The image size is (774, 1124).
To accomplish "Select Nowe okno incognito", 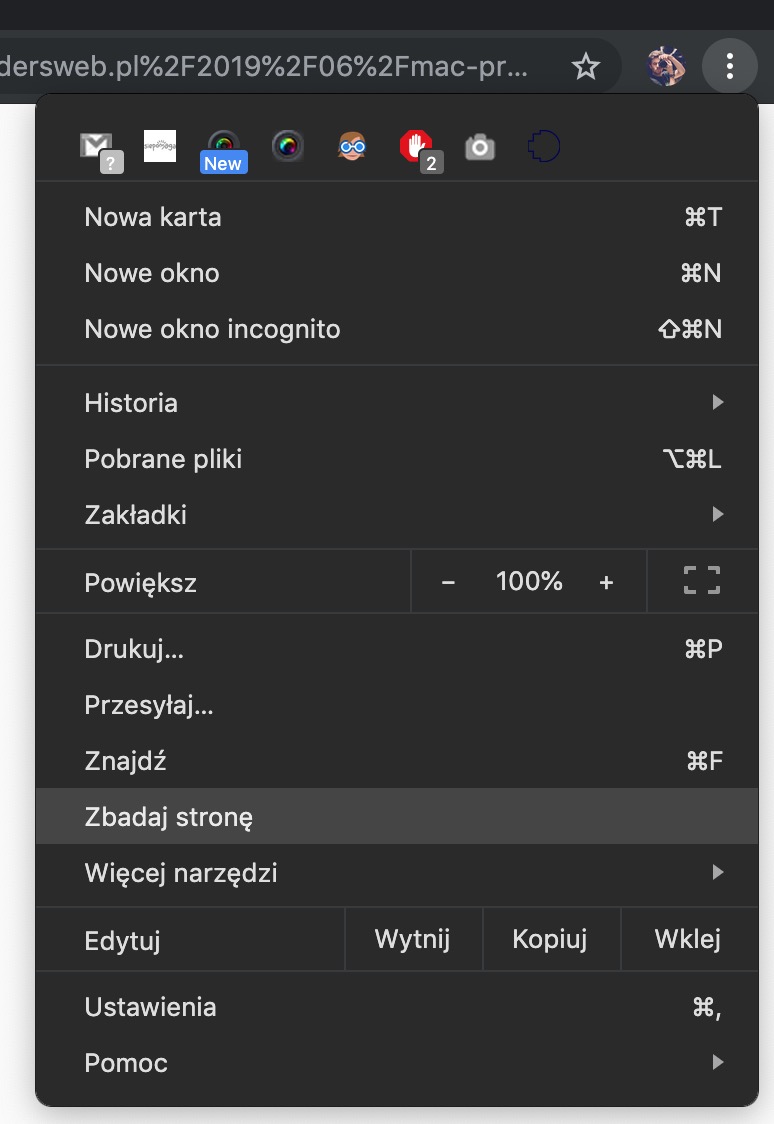I will [x=396, y=329].
